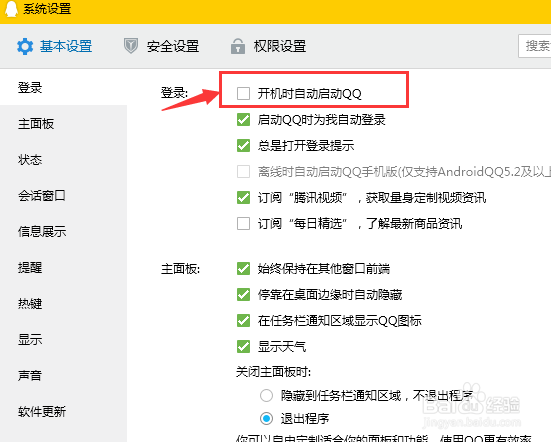
Task: Select 登录 in the sidebar
Action: [30, 87]
